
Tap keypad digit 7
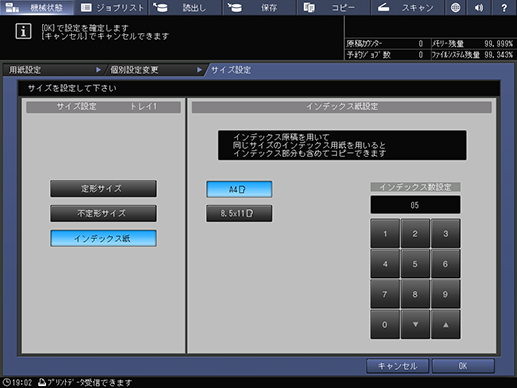(x=385, y=294)
